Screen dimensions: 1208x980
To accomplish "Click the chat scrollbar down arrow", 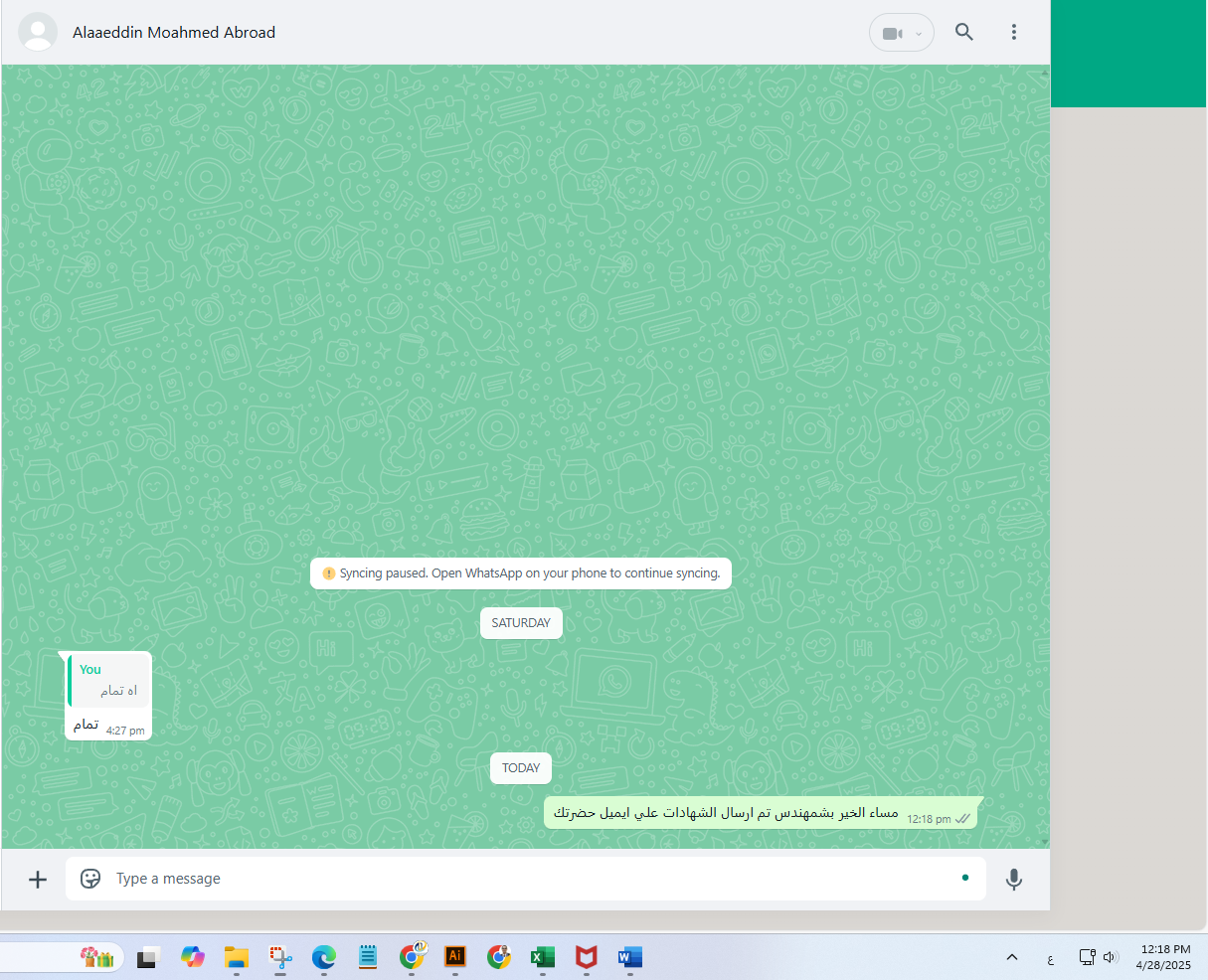I will [1044, 842].
